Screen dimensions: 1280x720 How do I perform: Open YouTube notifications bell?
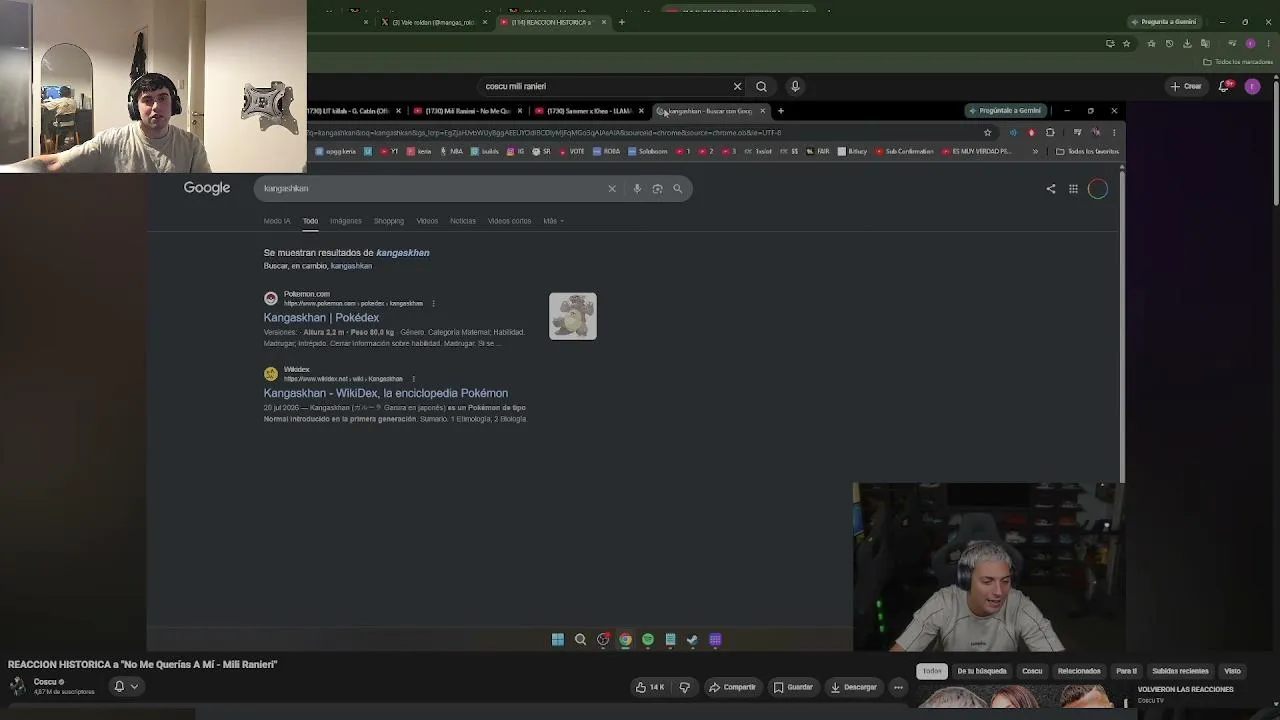tap(1224, 86)
